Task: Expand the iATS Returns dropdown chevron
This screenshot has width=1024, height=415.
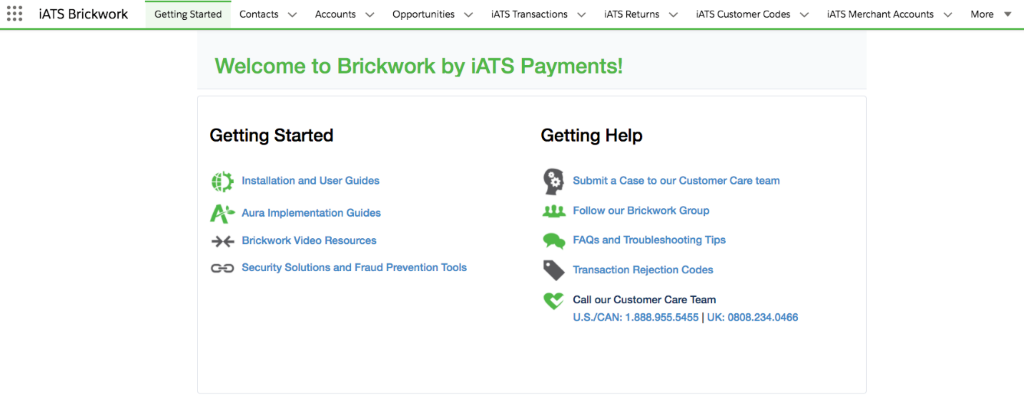Action: (673, 14)
